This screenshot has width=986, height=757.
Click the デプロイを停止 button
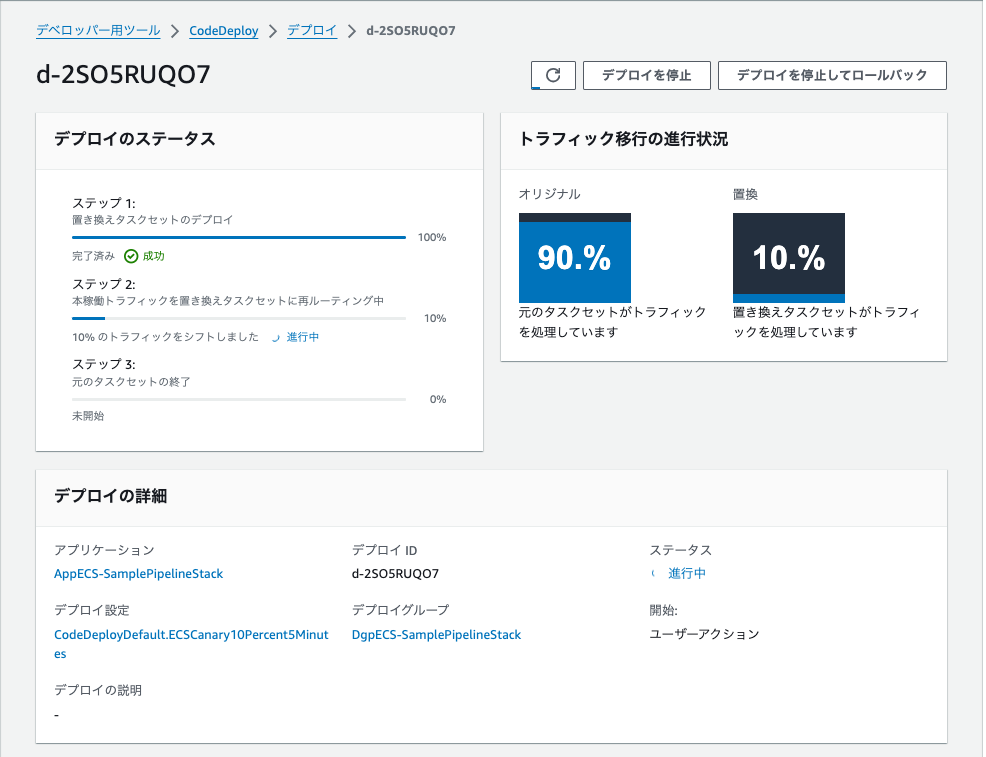(x=646, y=75)
